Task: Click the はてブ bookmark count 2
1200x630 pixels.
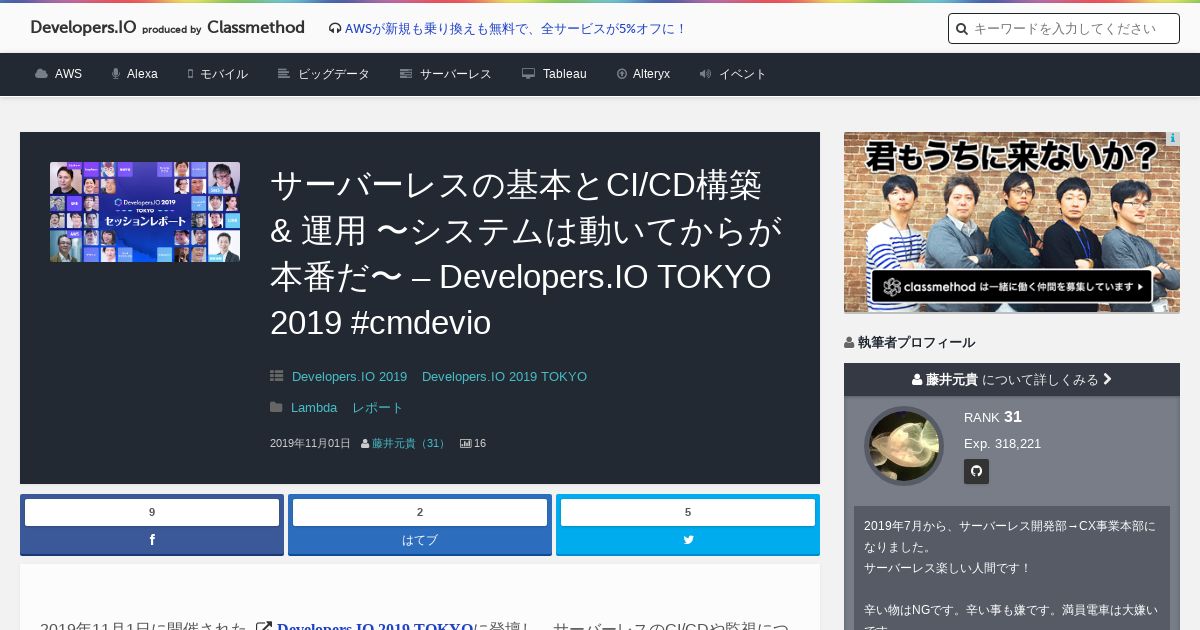Action: 420,512
